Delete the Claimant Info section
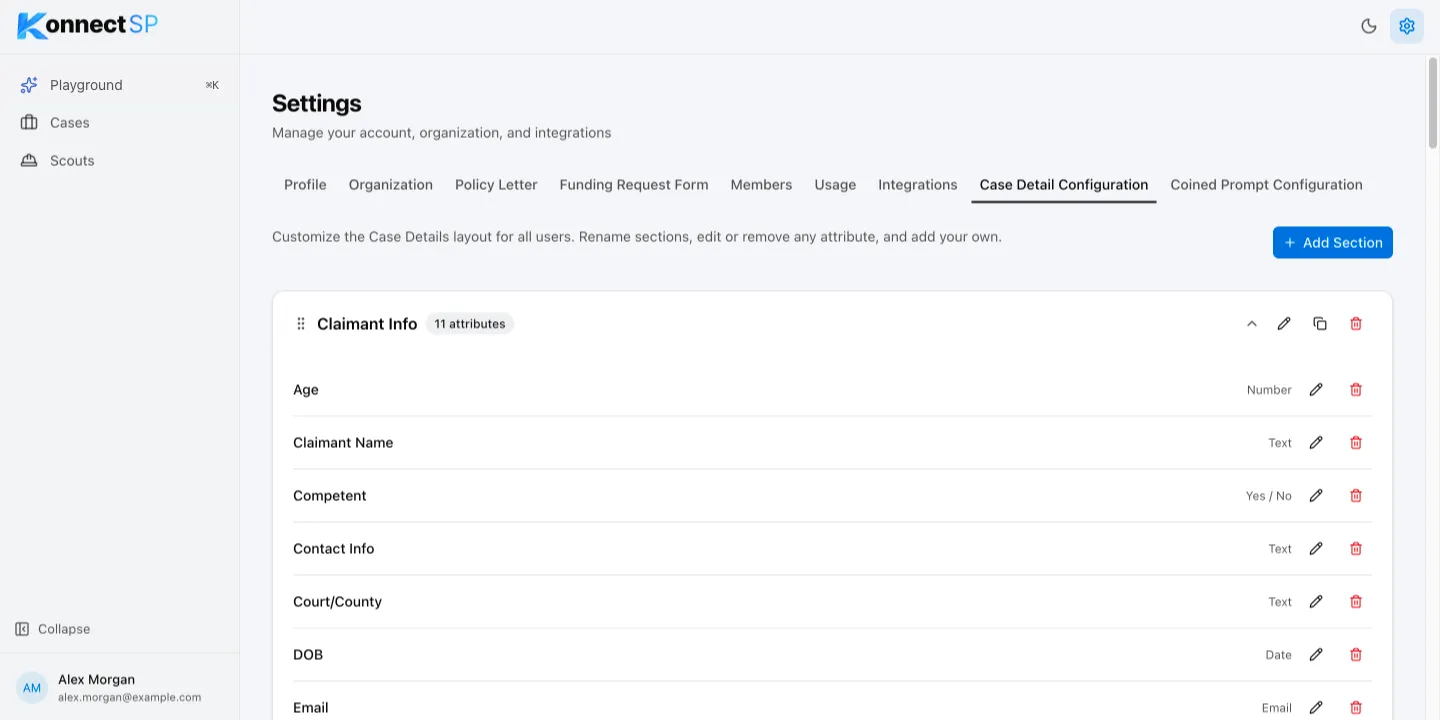Image resolution: width=1440 pixels, height=720 pixels. click(1356, 324)
